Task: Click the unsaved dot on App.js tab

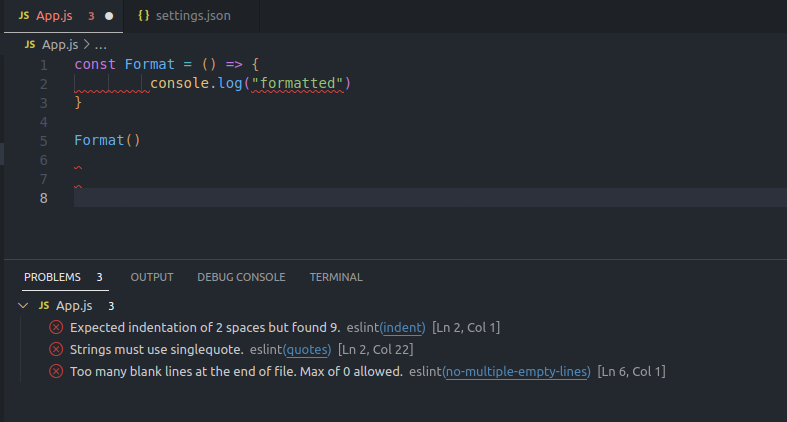Action: pos(109,17)
